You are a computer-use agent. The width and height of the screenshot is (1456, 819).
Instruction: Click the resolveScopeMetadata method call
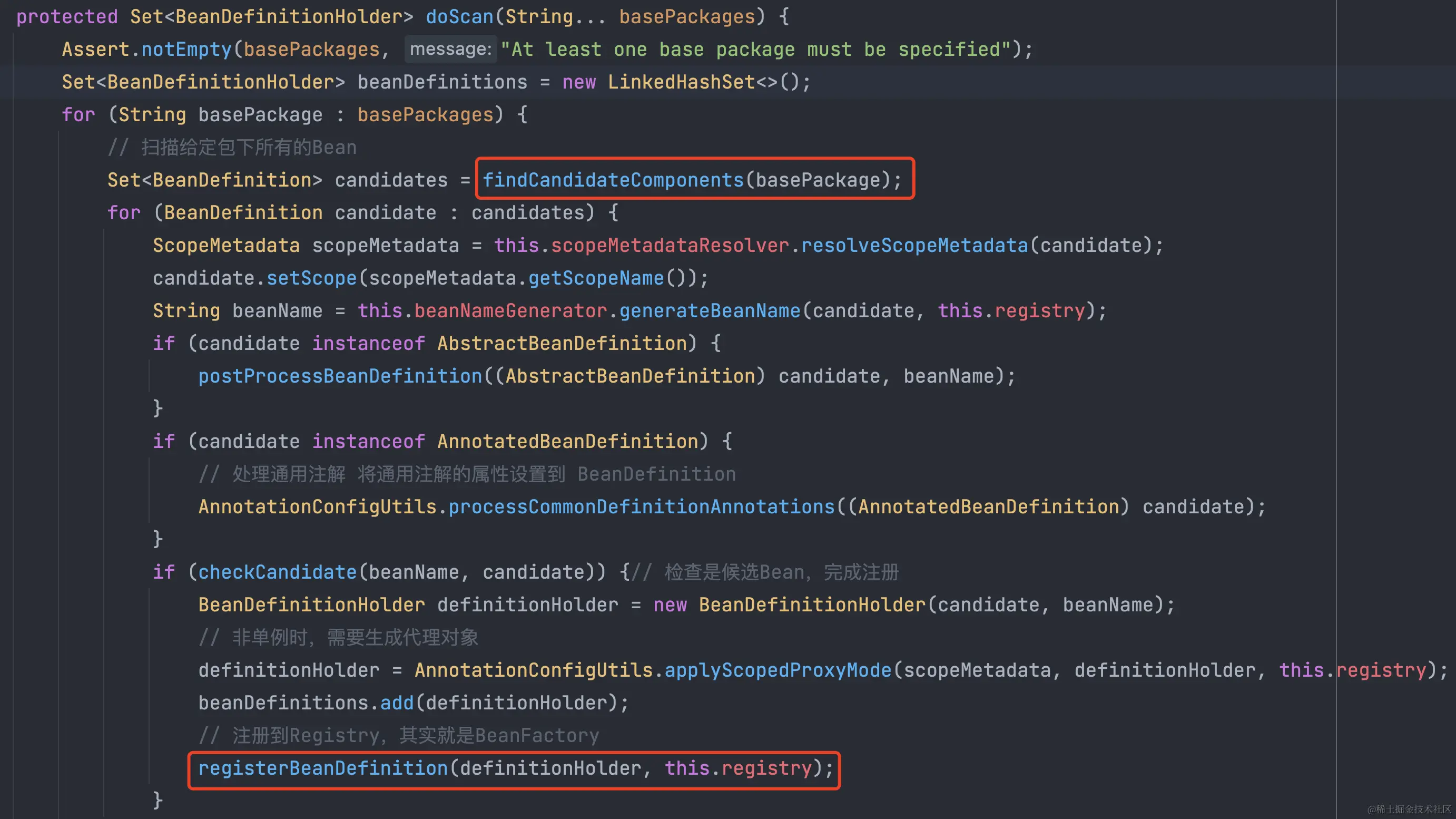(914, 246)
